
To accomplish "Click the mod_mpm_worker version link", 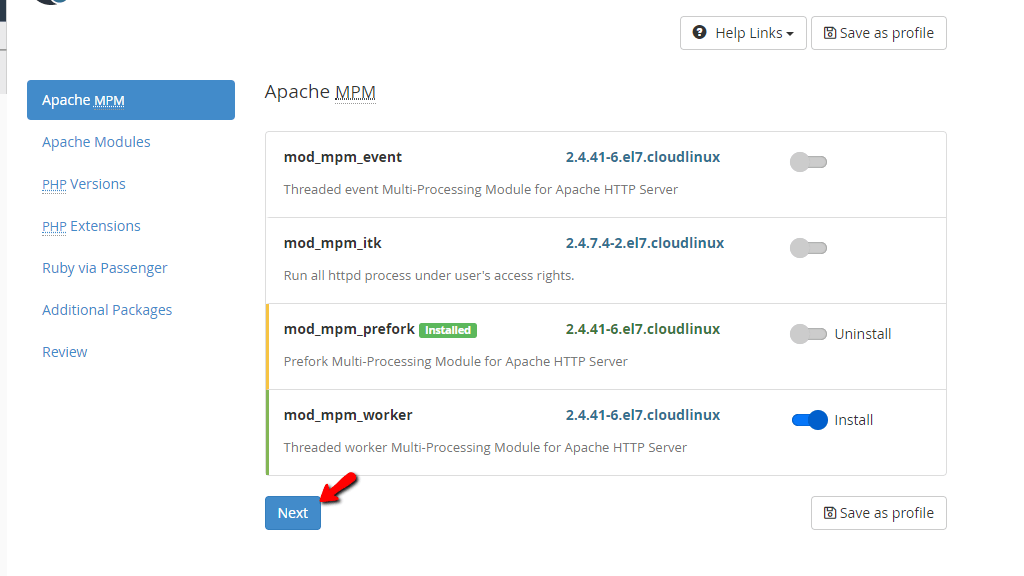I will (643, 415).
